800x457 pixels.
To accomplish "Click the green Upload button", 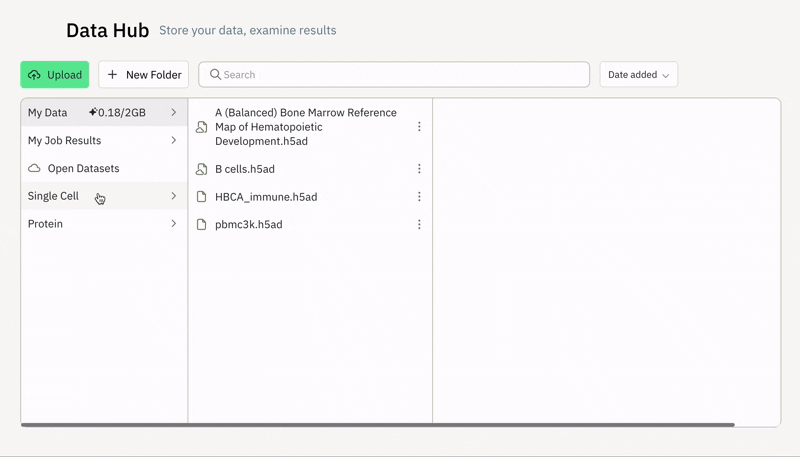I will (55, 75).
